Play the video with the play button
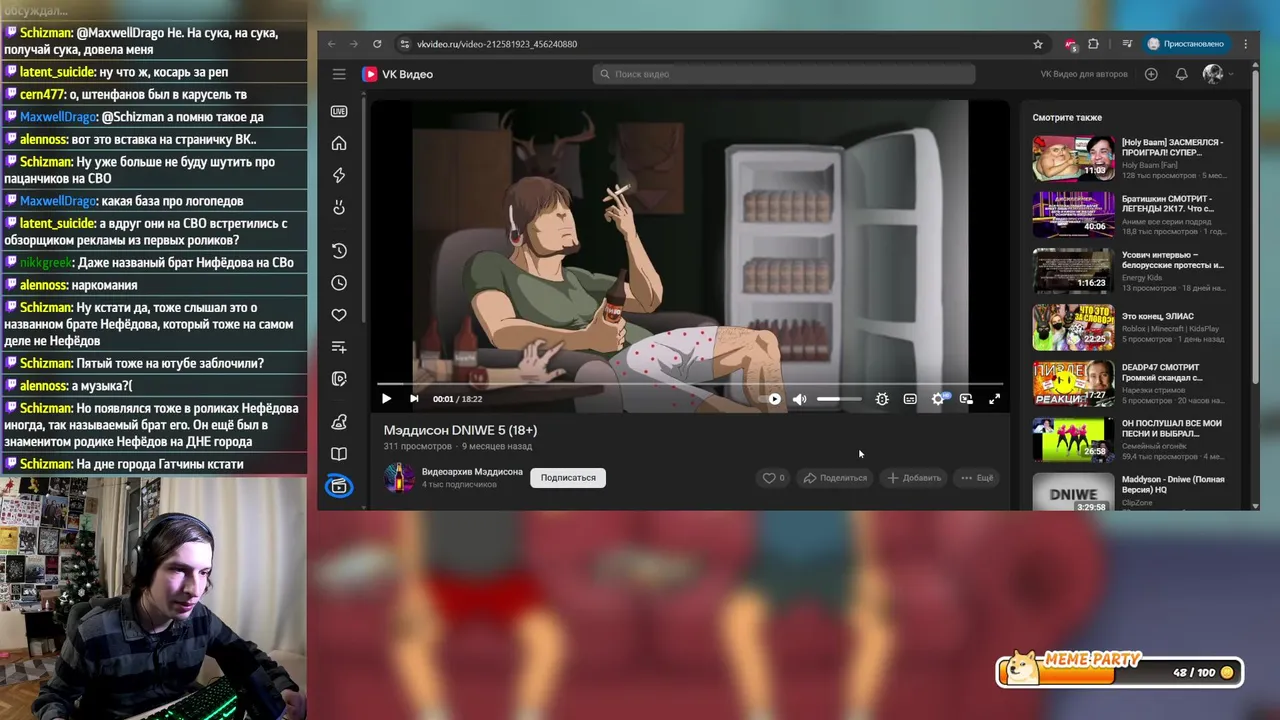The image size is (1280, 720). click(x=386, y=399)
